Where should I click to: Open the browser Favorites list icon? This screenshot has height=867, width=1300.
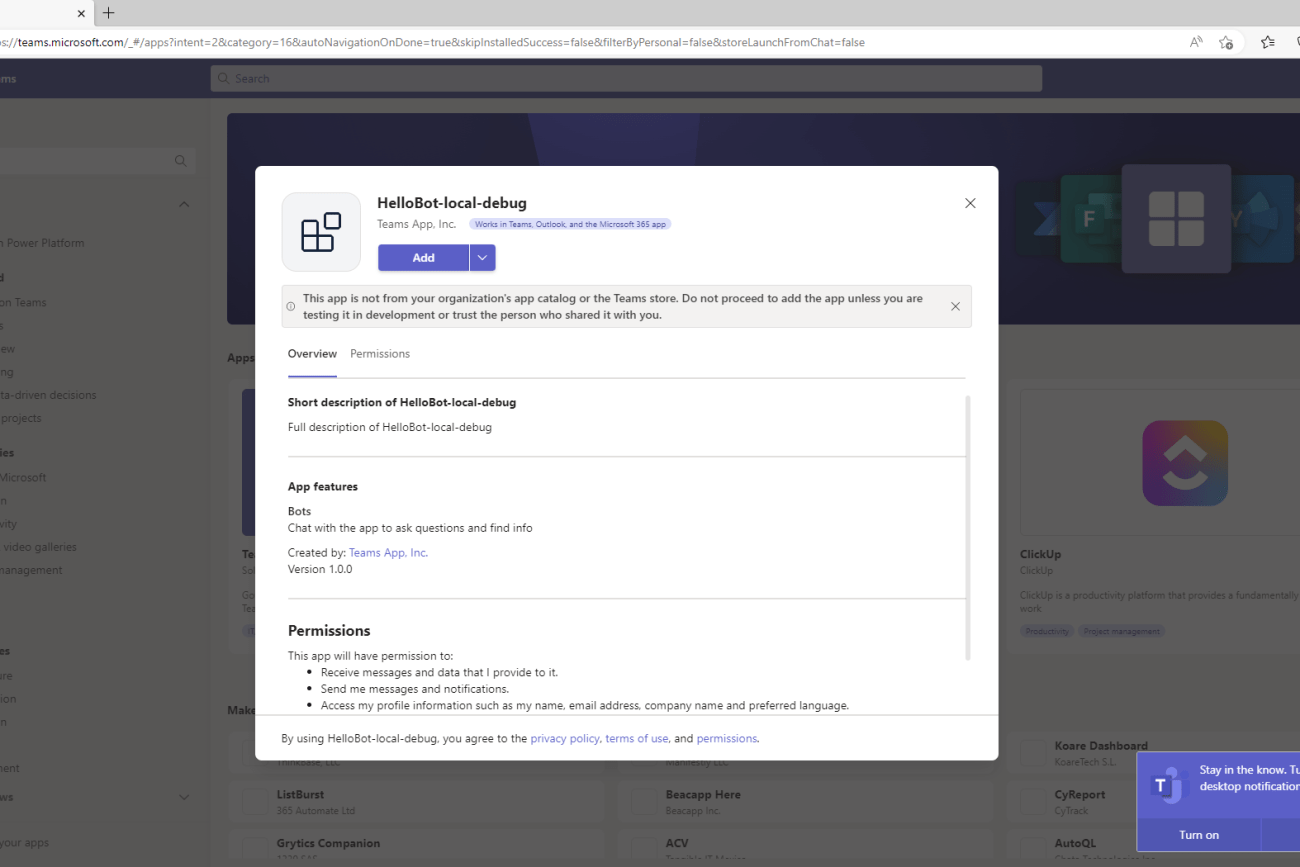1268,42
